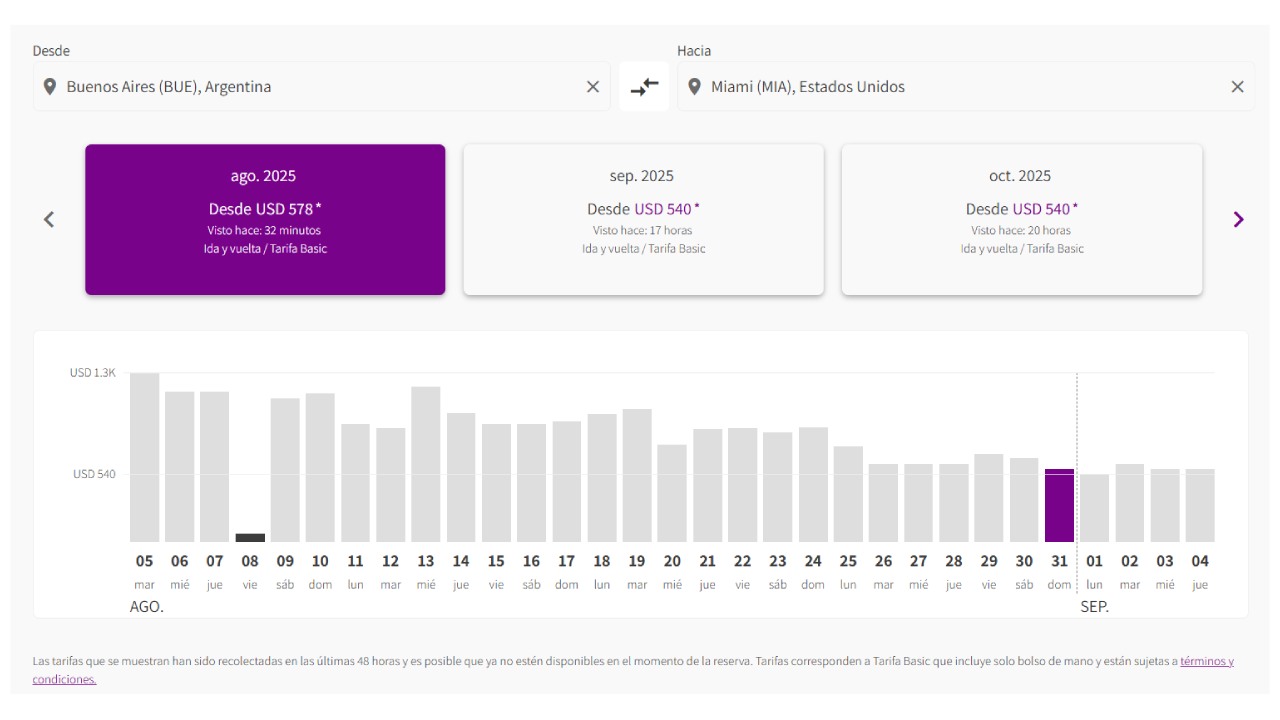The image size is (1280, 720).
Task: Select the sep. 2025 fare card
Action: tap(643, 220)
